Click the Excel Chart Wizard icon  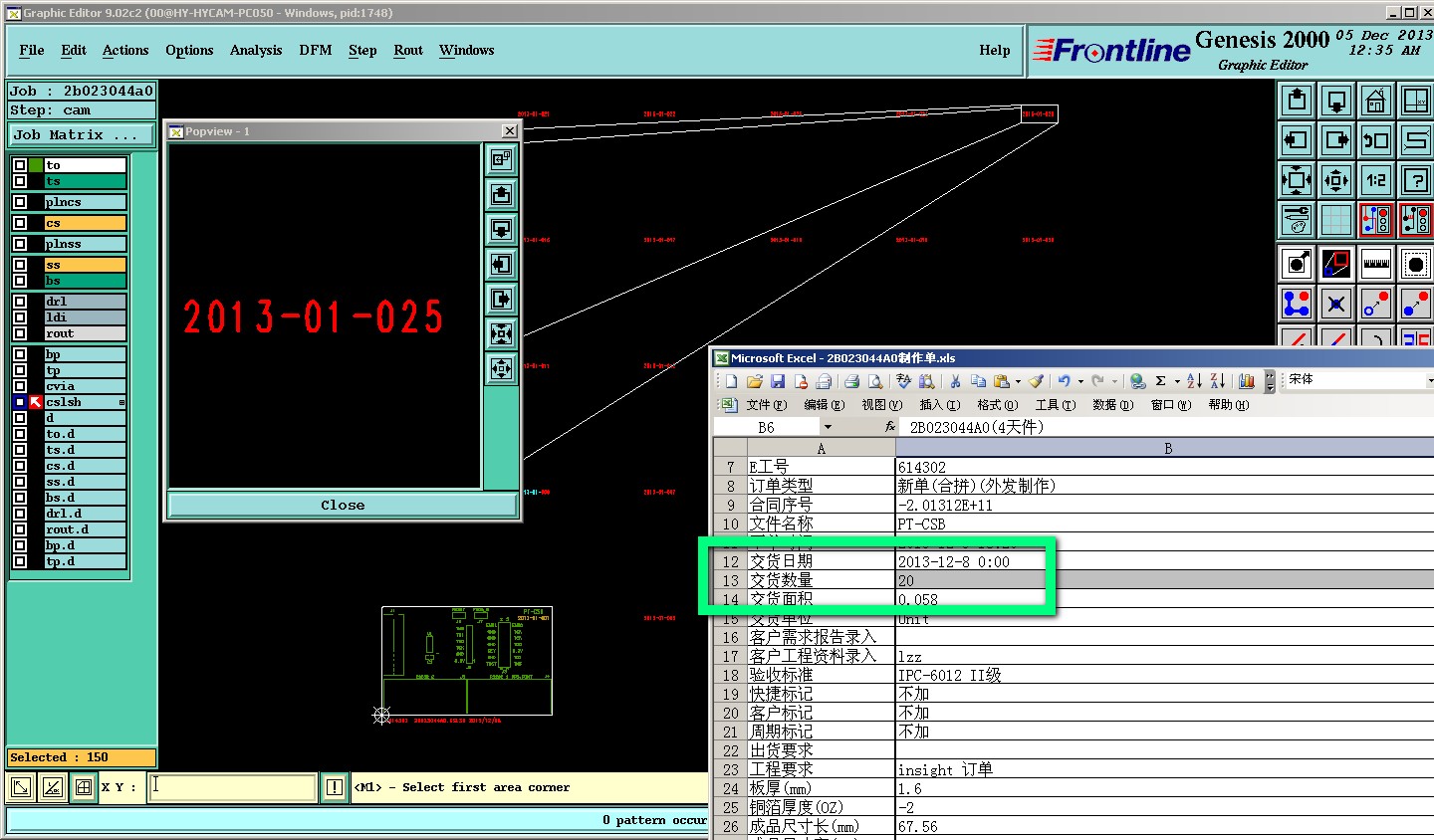(1246, 381)
